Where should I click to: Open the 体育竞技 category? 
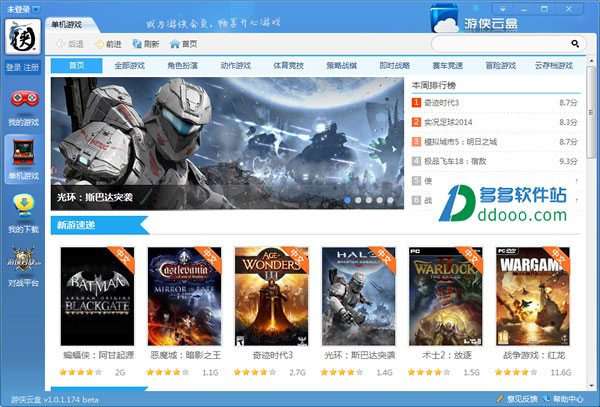[x=289, y=65]
